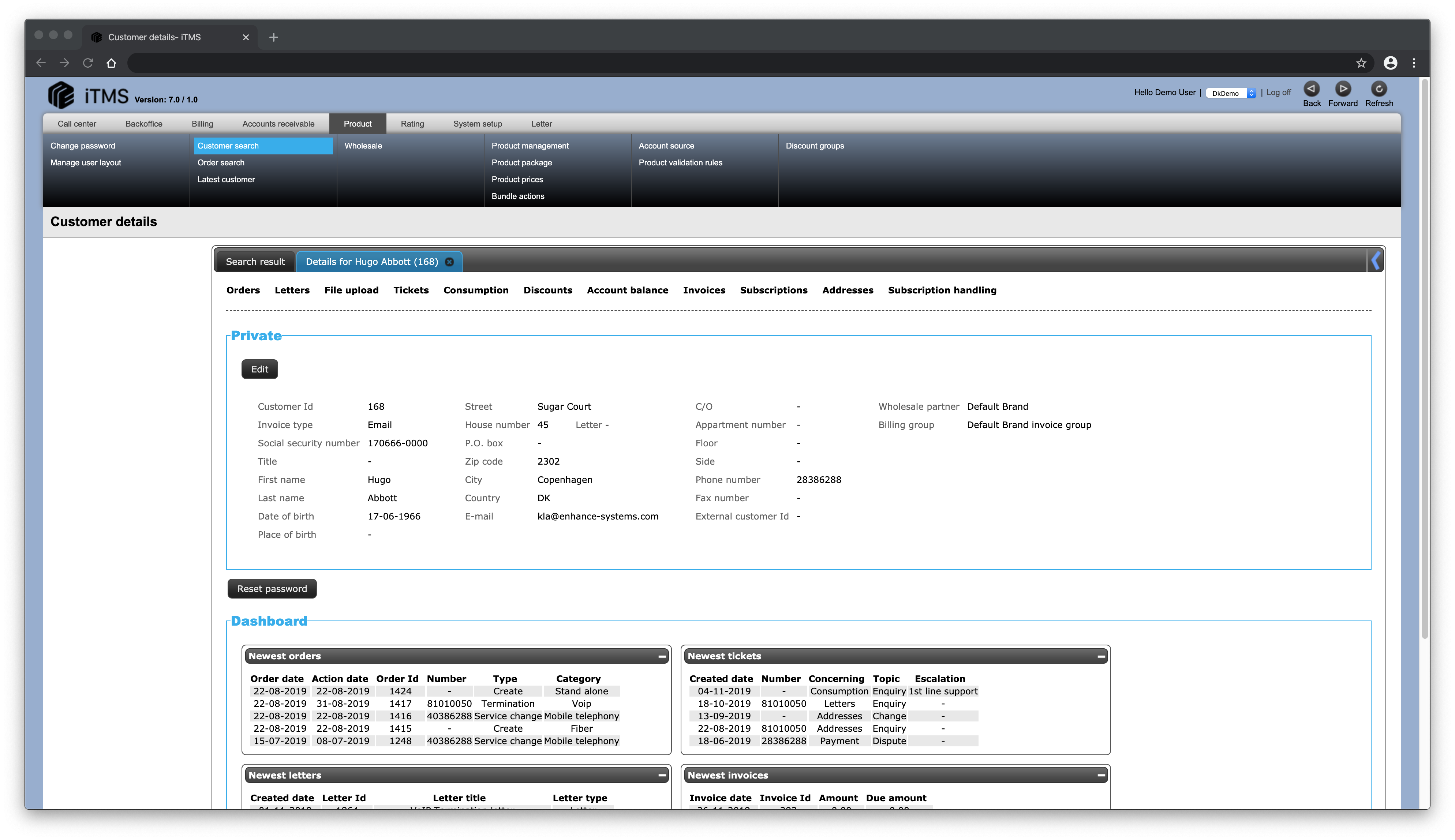This screenshot has height=840, width=1455.
Task: Open the Subscription handling section
Action: click(942, 290)
